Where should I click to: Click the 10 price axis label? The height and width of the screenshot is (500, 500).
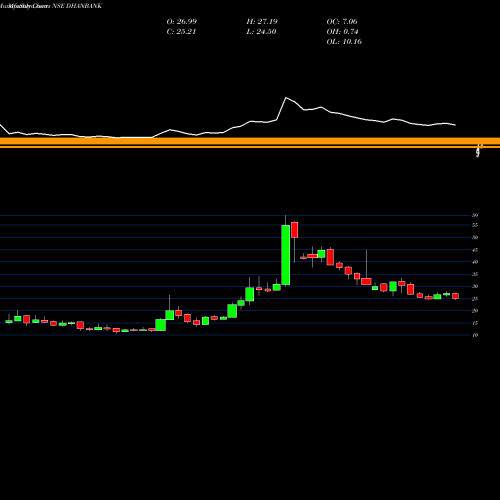[x=475, y=335]
